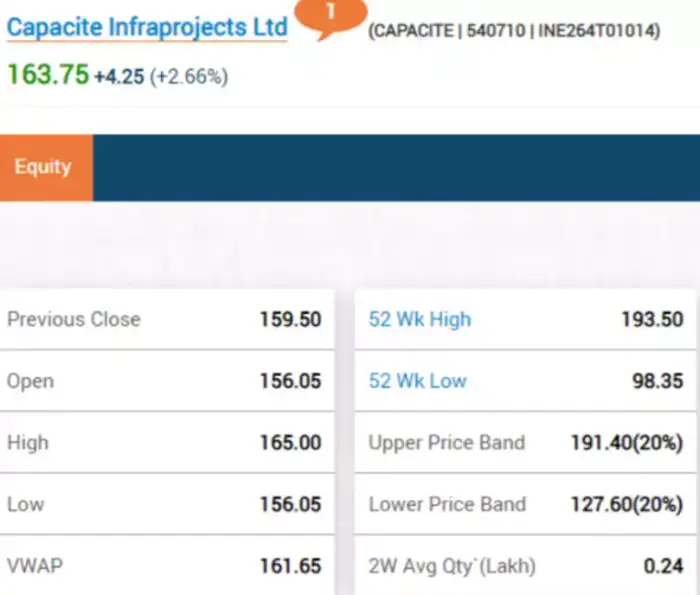Image resolution: width=700 pixels, height=595 pixels.
Task: Click the VWAP value 161.65
Action: tap(290, 566)
